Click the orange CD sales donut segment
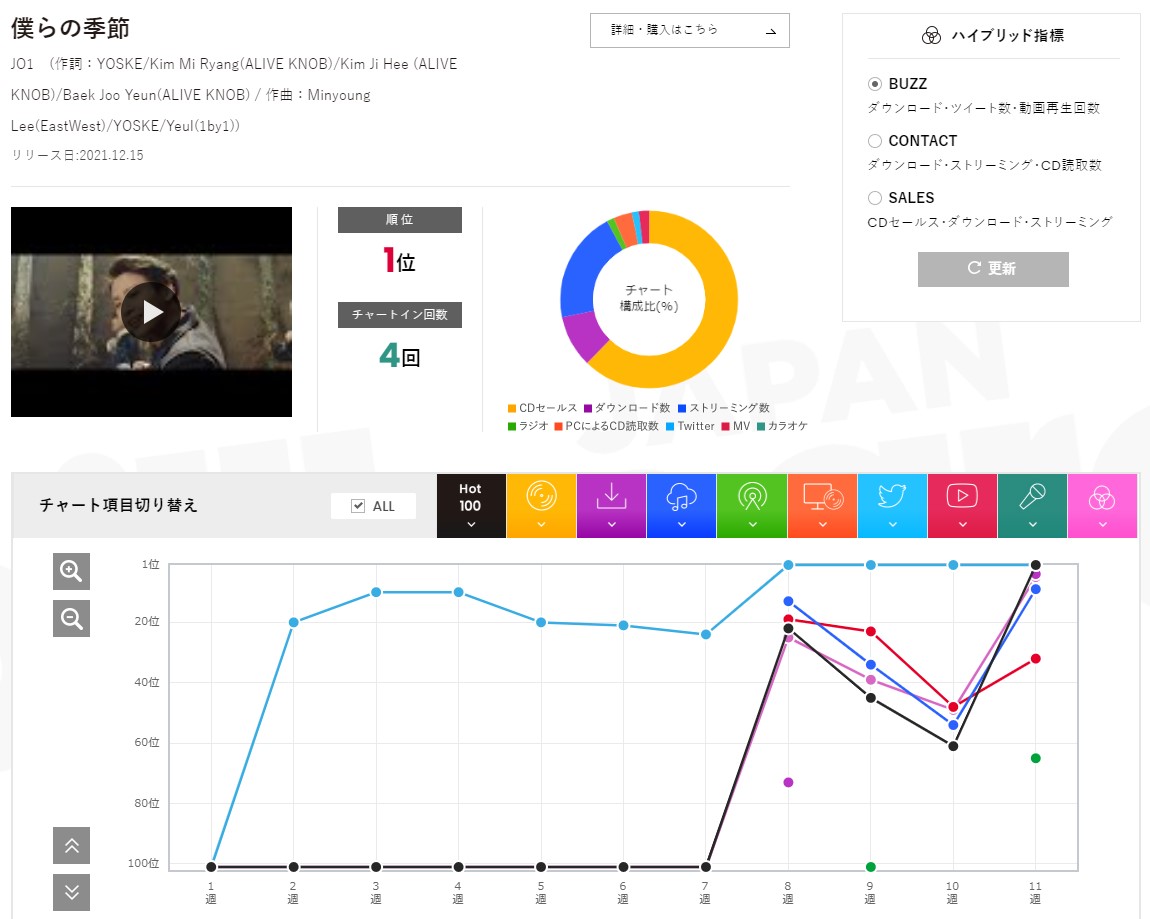The height and width of the screenshot is (919, 1150). tap(715, 323)
